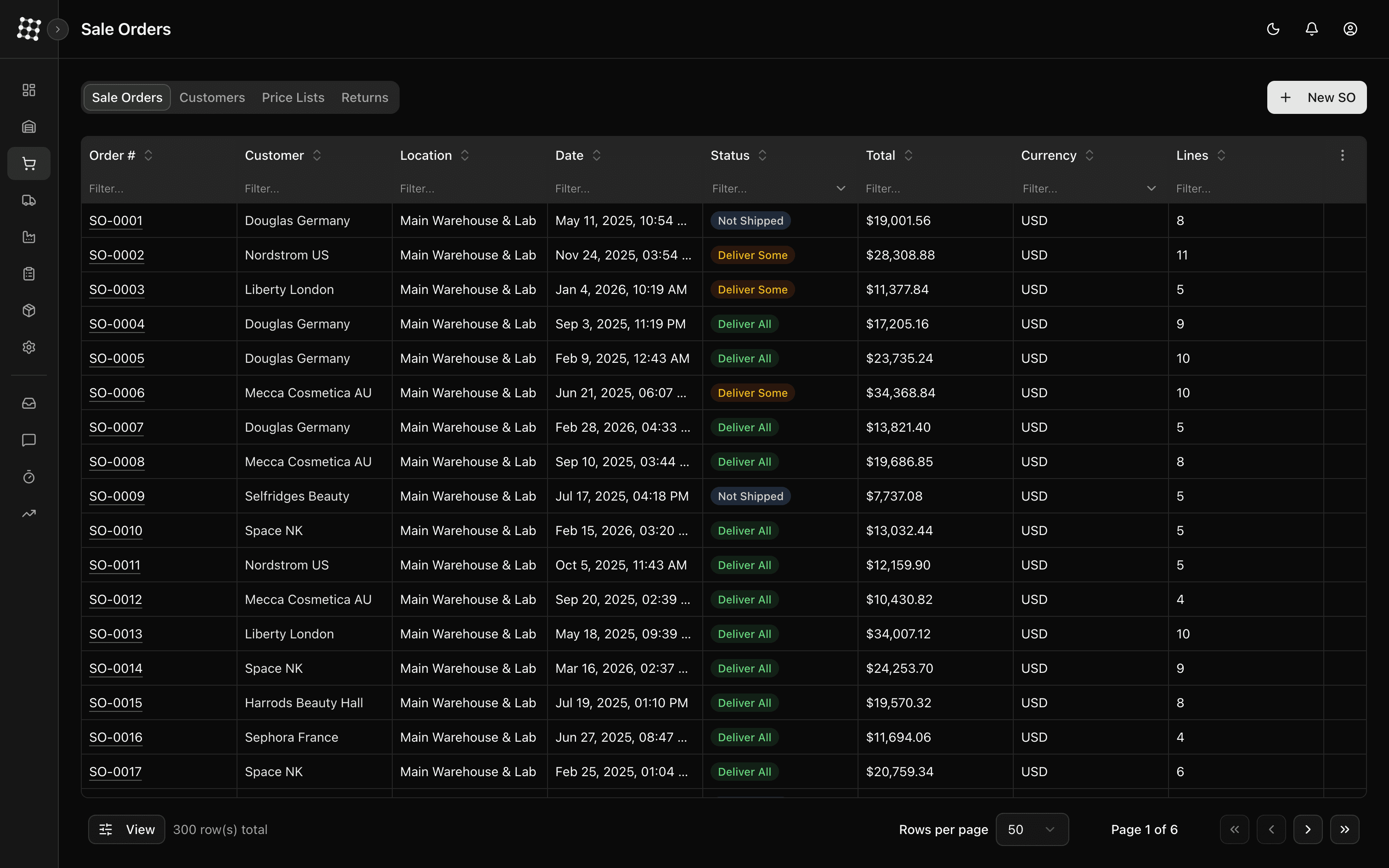Open the truck shipping icon in sidebar
The width and height of the screenshot is (1389, 868).
[x=28, y=200]
